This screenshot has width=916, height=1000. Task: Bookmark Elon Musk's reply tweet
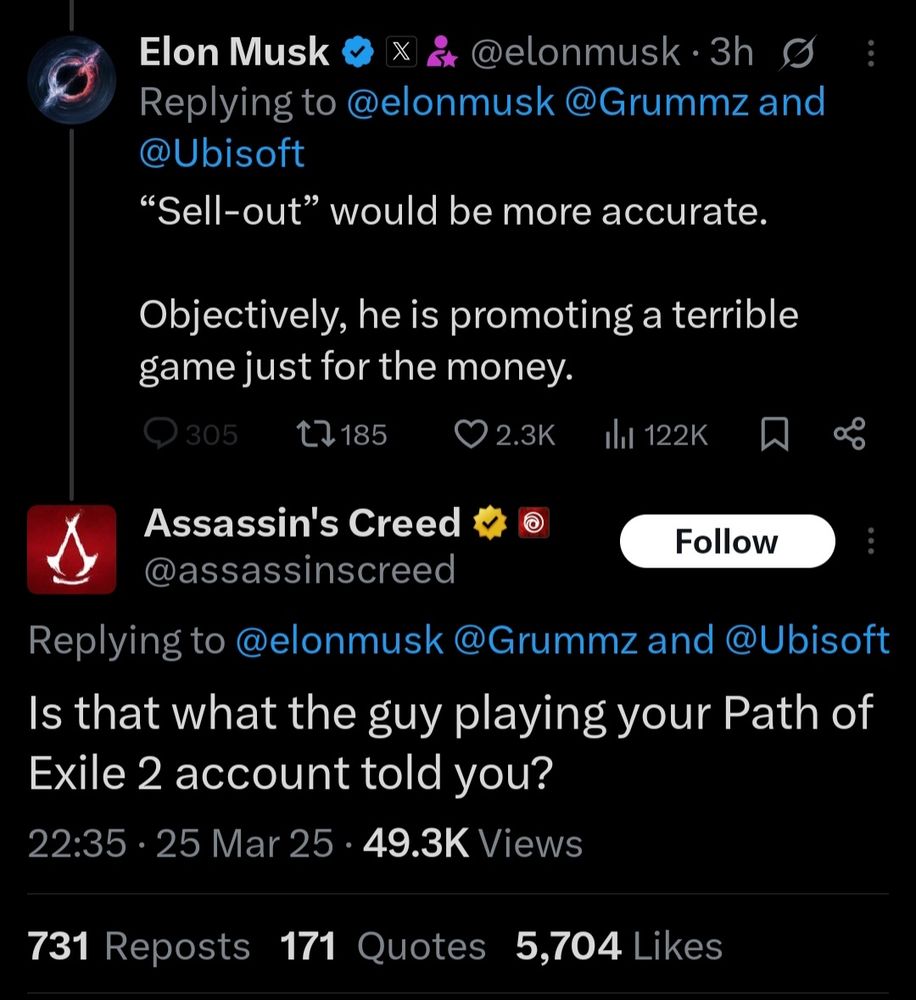[775, 435]
